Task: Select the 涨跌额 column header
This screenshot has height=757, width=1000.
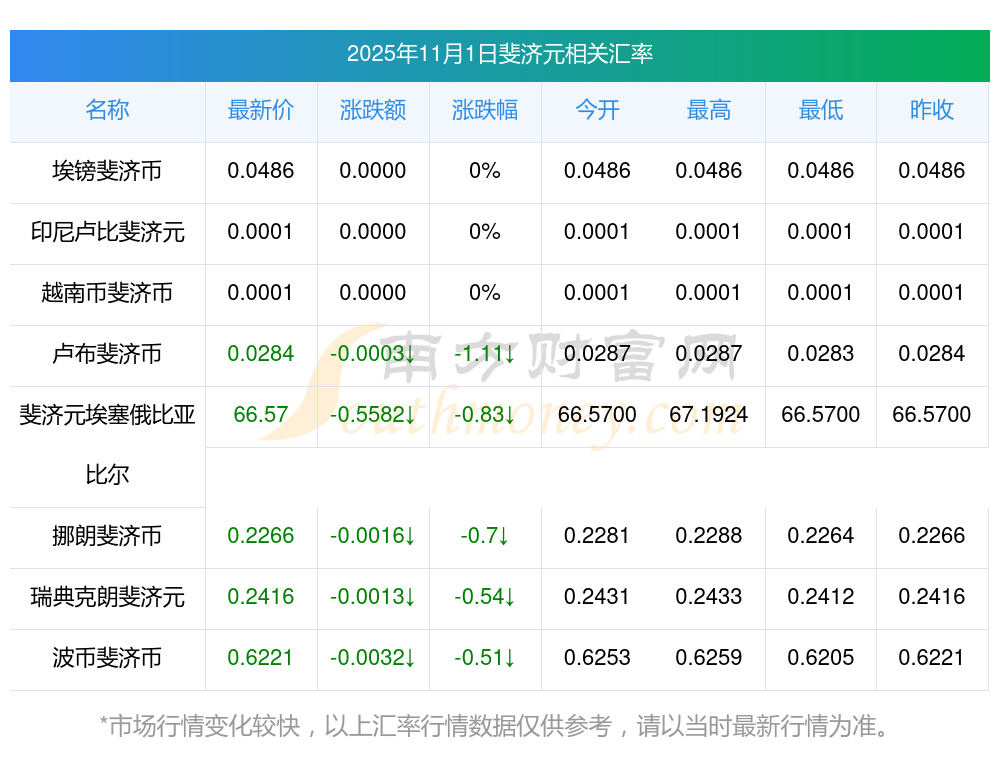Action: (372, 110)
